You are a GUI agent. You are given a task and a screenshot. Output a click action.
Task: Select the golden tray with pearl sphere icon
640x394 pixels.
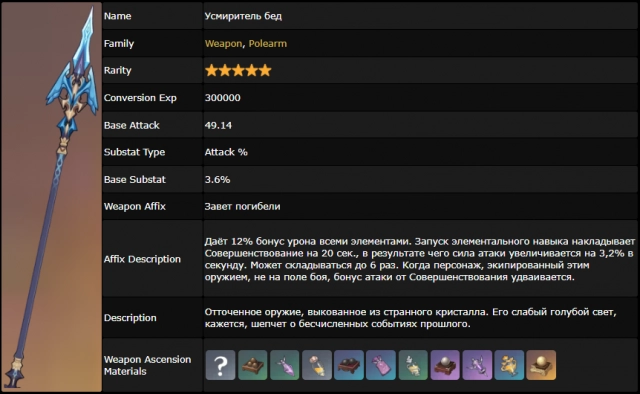pos(541,365)
